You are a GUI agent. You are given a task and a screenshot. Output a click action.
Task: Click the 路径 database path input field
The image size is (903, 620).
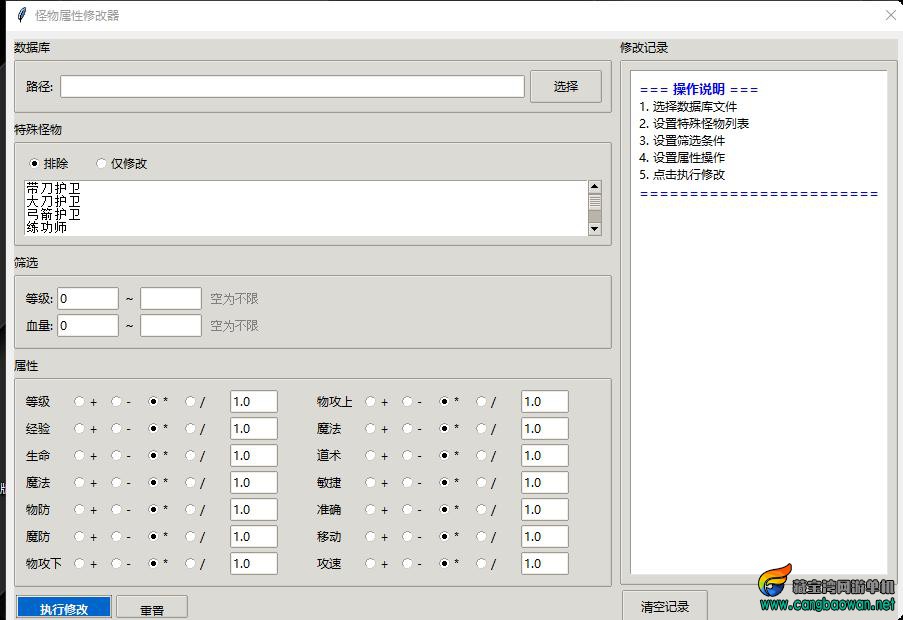292,86
